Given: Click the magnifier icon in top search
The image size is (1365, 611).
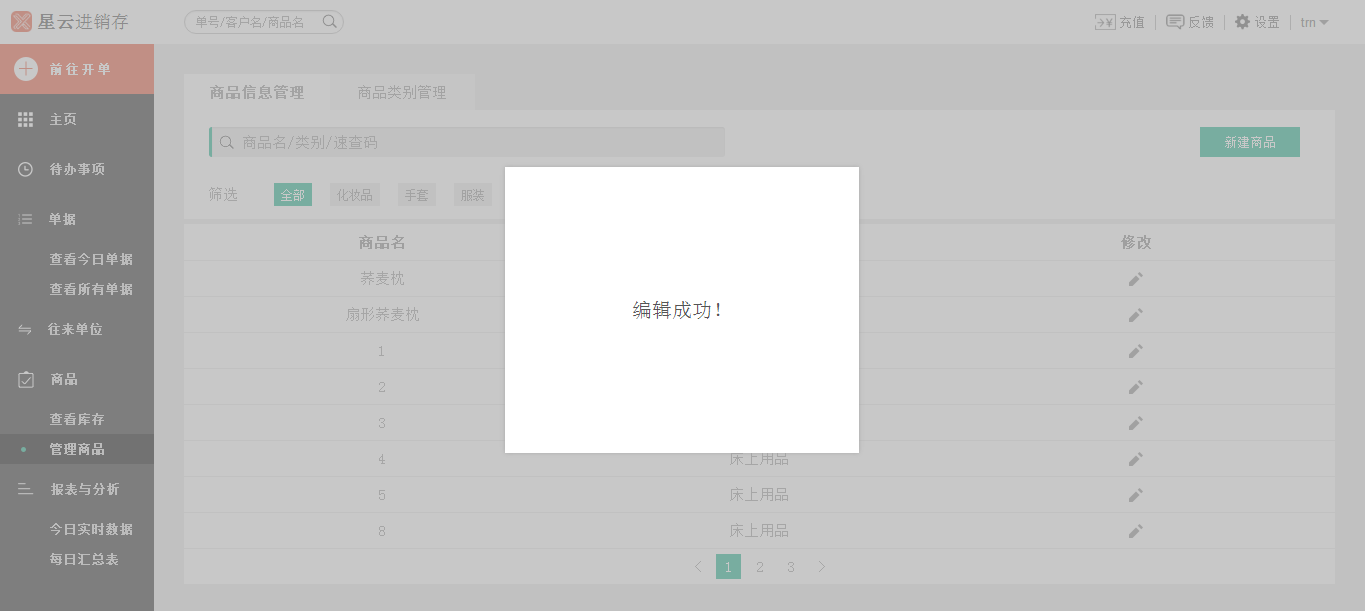Looking at the screenshot, I should 329,21.
